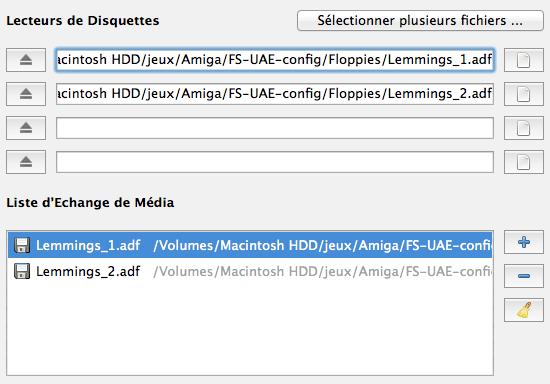Remove selected media with minus button

click(x=524, y=276)
